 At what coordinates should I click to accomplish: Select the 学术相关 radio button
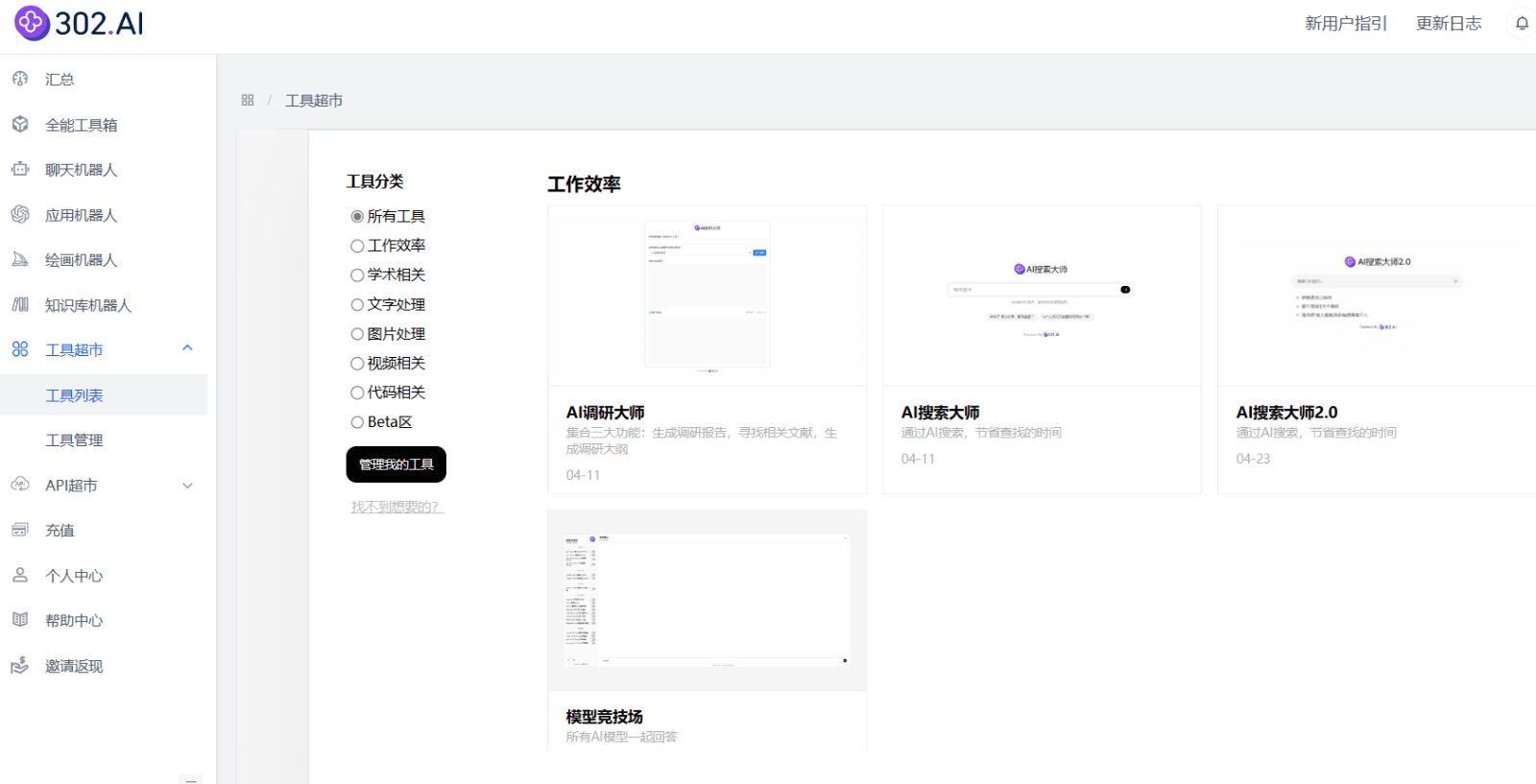pyautogui.click(x=357, y=275)
